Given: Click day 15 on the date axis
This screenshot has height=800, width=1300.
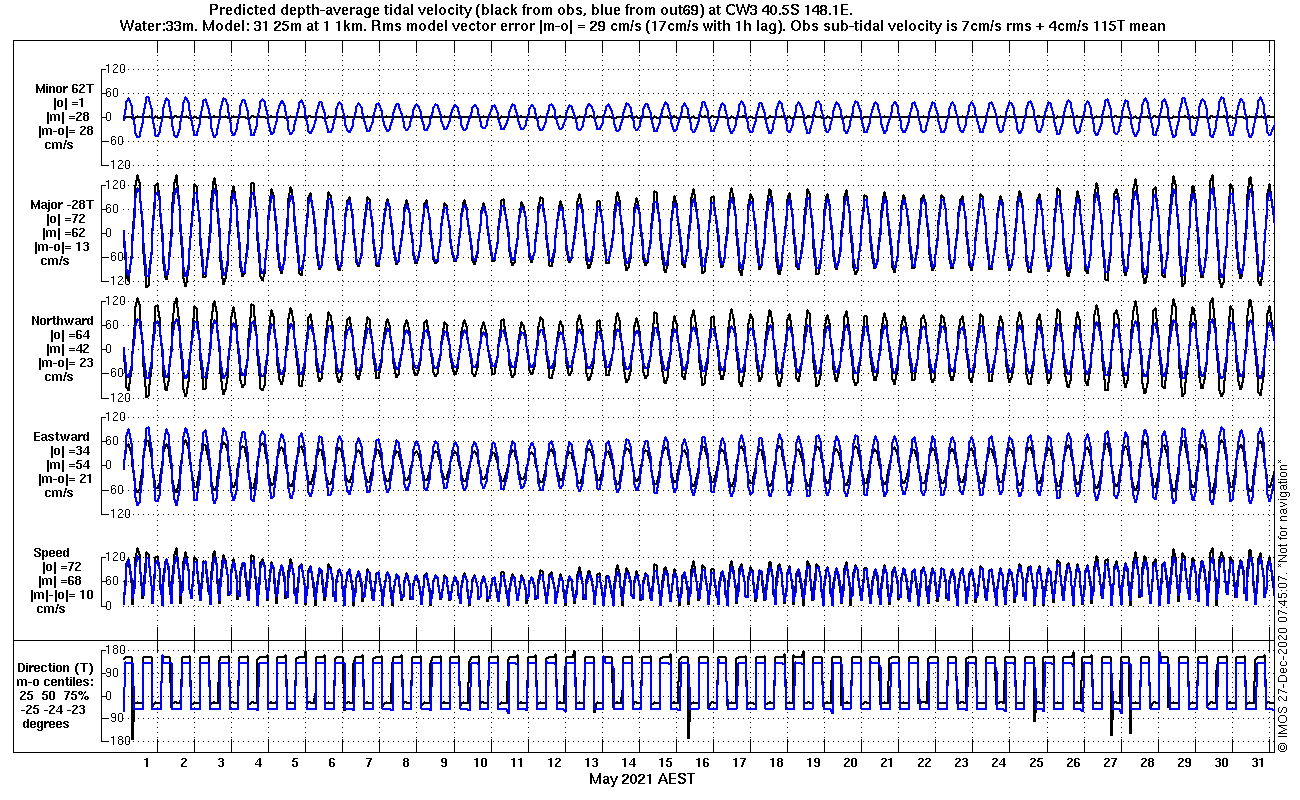Looking at the screenshot, I should point(665,763).
